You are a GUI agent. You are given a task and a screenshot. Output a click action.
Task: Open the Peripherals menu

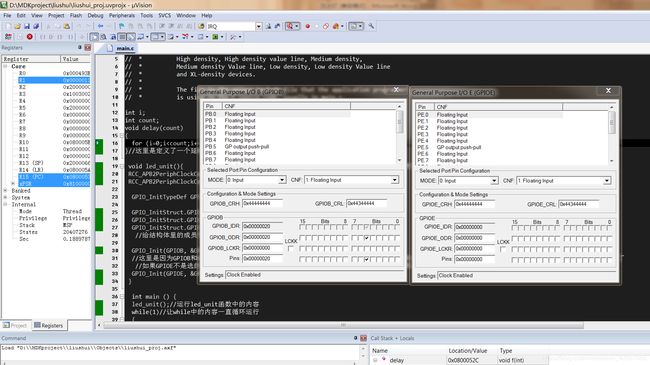pyautogui.click(x=122, y=15)
